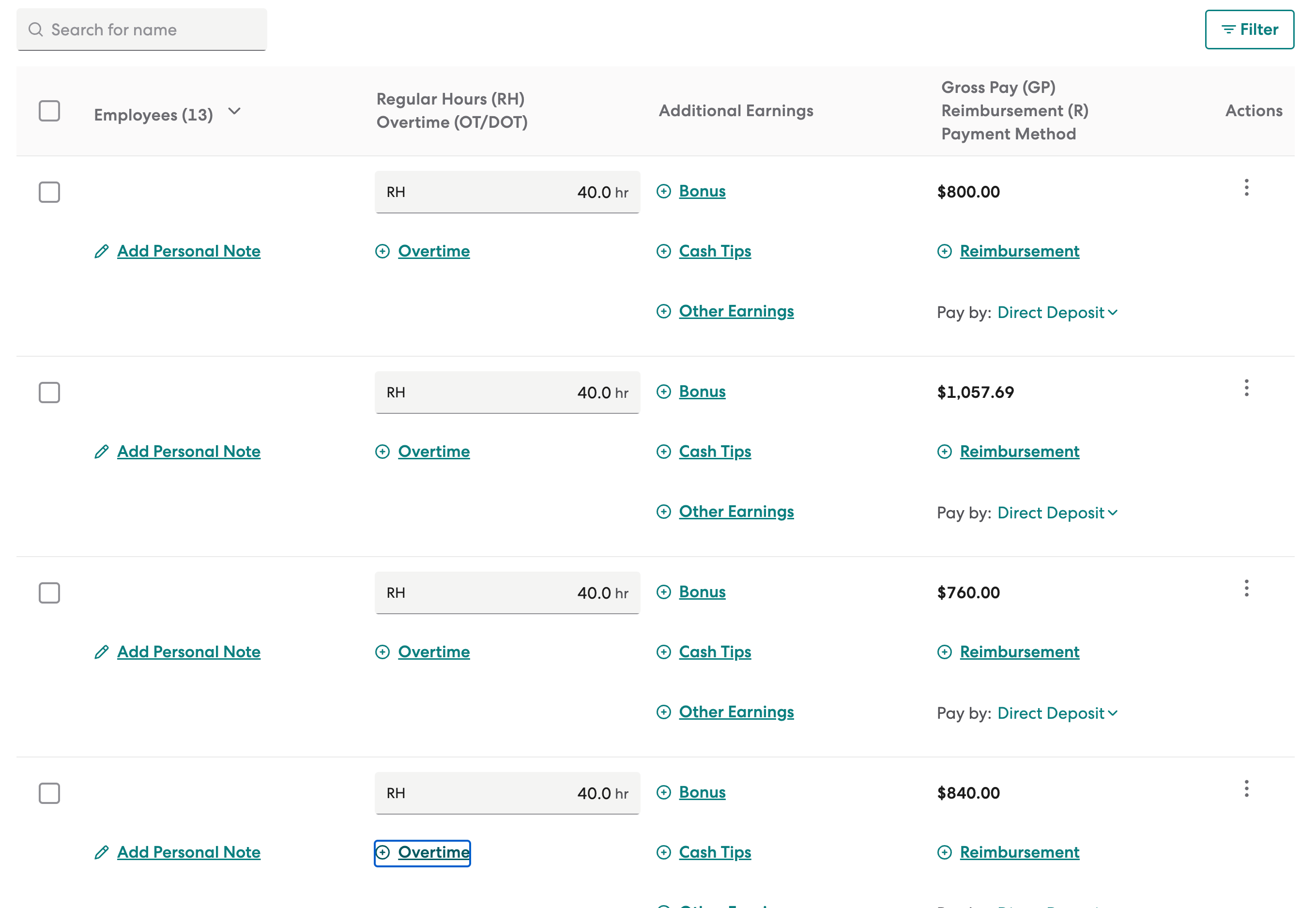Edit regular hours field in first row
Screen dimensions: 1316x908
click(x=507, y=192)
